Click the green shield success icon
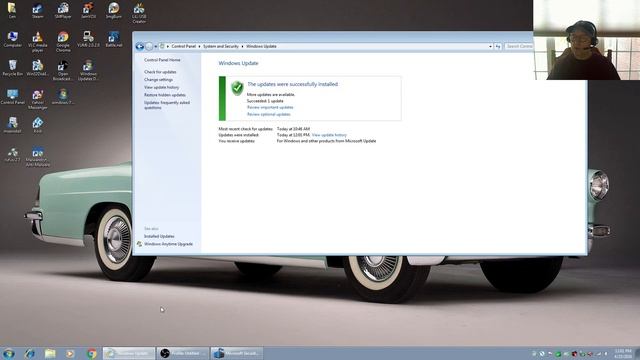The height and width of the screenshot is (360, 640). click(237, 88)
